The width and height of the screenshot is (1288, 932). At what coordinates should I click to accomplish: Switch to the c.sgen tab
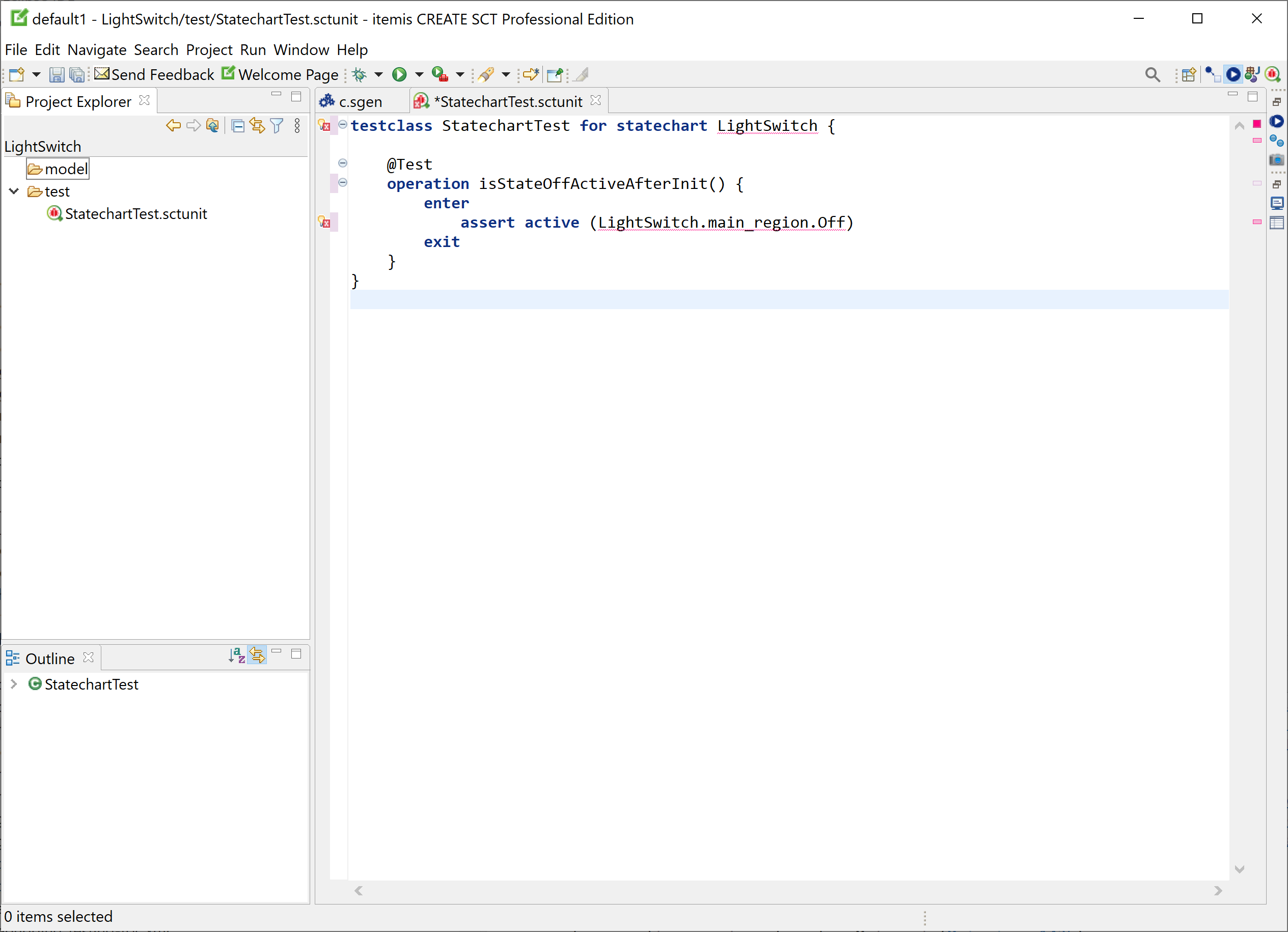point(357,101)
